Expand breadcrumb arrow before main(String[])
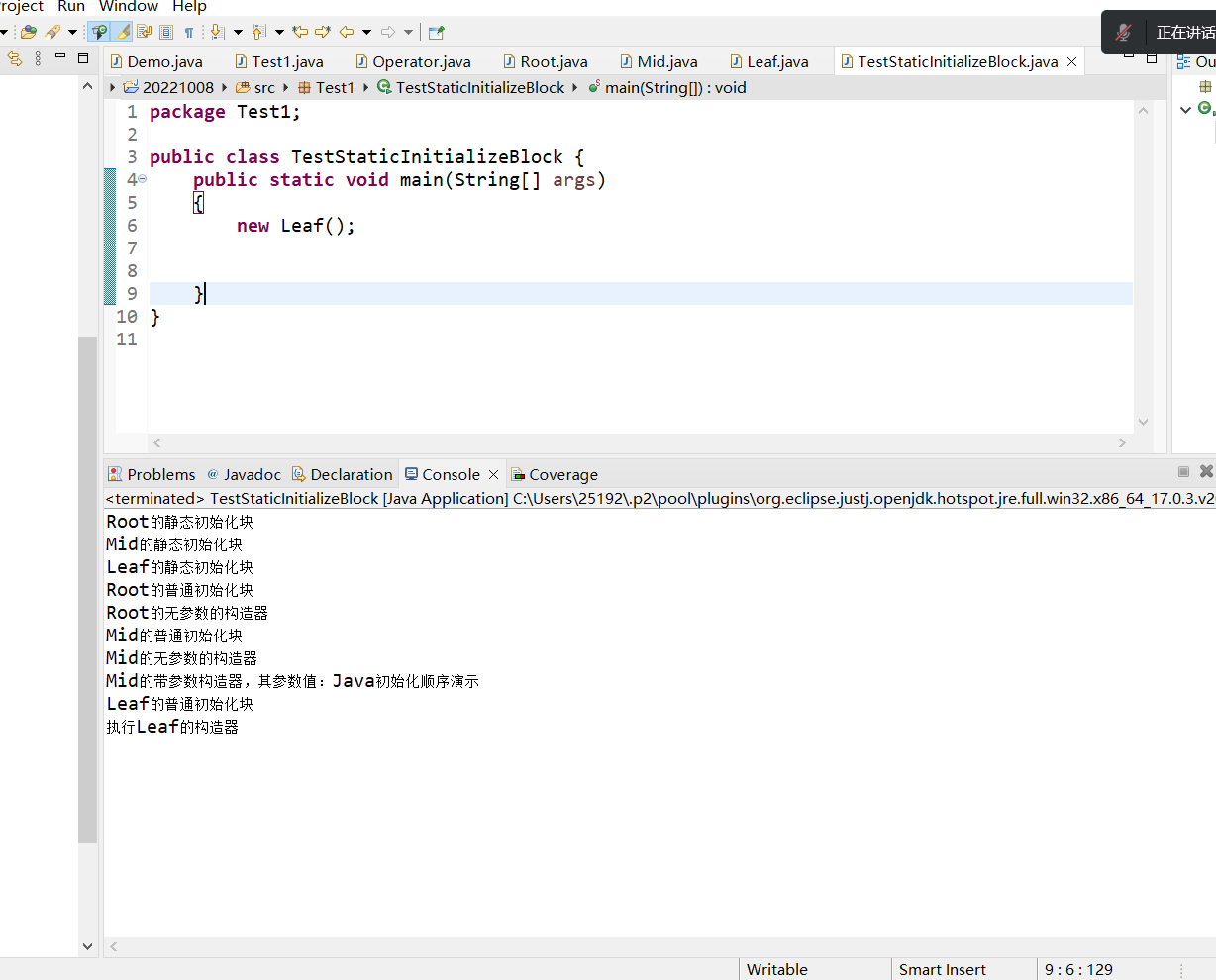1216x980 pixels. click(x=575, y=87)
